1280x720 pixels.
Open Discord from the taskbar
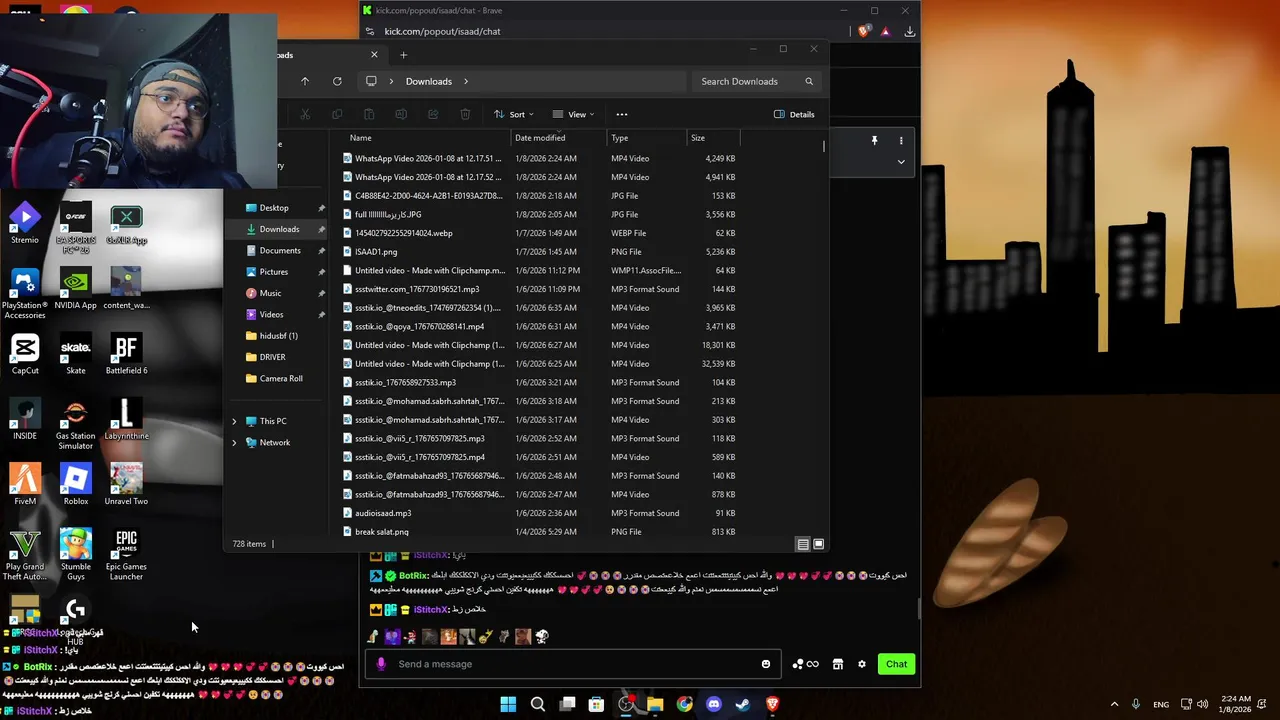pos(713,704)
